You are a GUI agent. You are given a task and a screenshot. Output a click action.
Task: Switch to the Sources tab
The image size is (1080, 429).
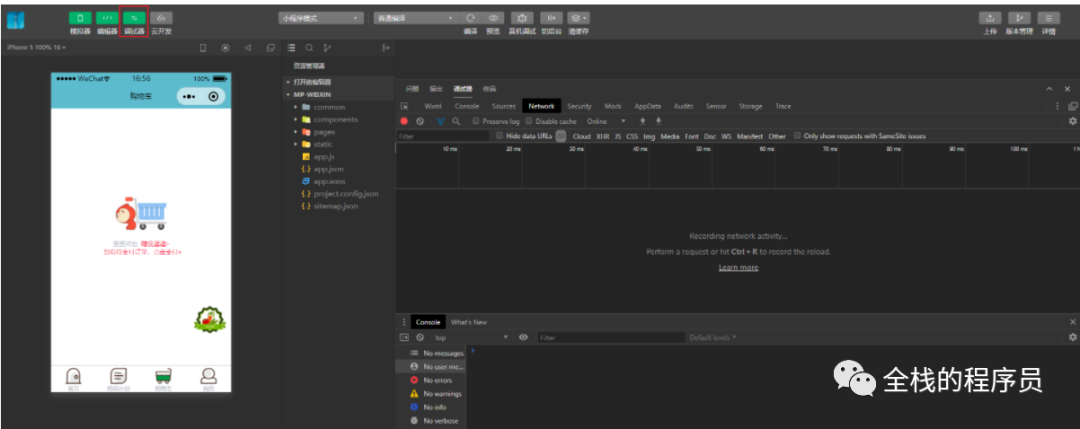click(503, 106)
